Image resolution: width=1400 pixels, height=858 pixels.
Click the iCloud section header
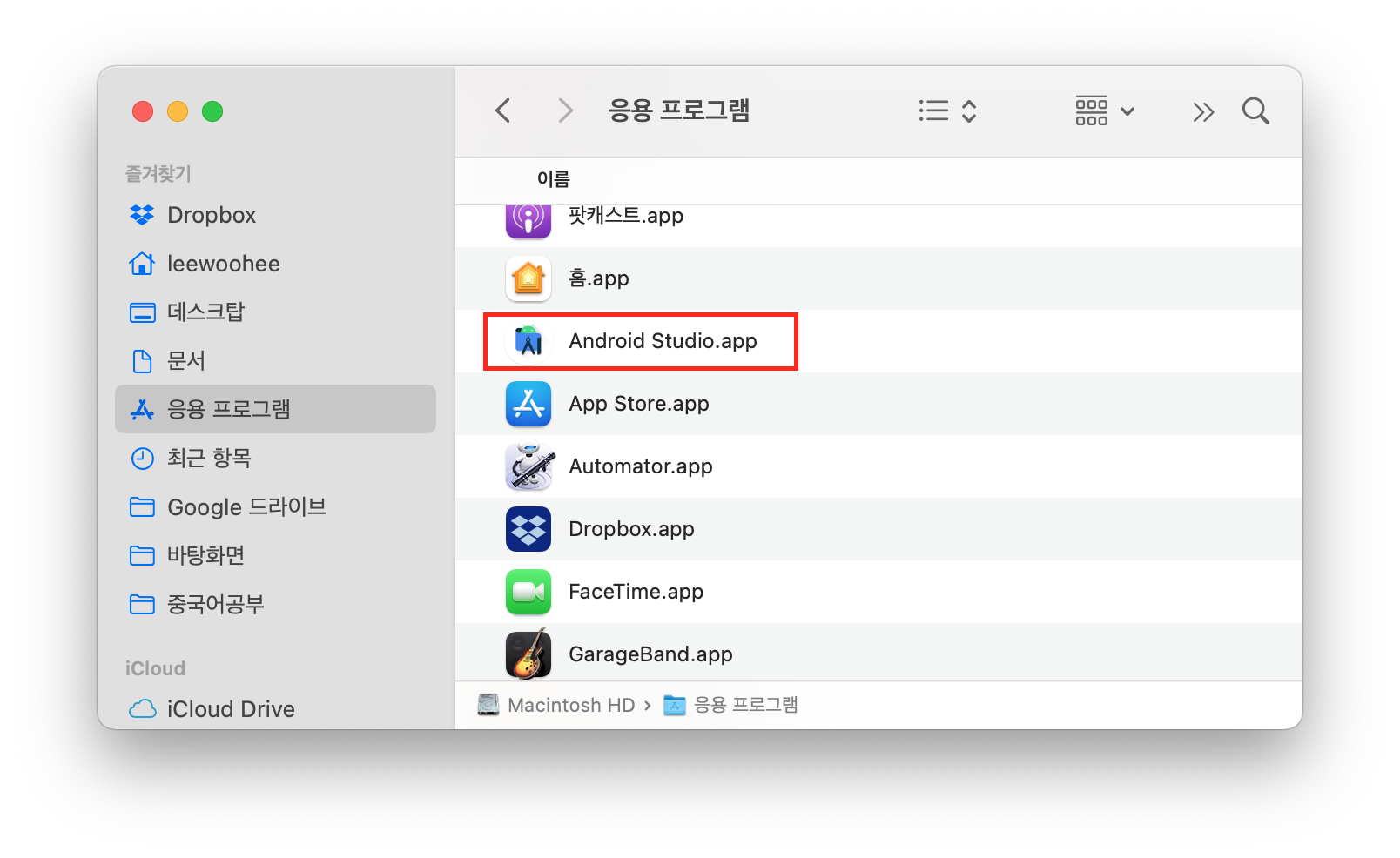click(155, 668)
